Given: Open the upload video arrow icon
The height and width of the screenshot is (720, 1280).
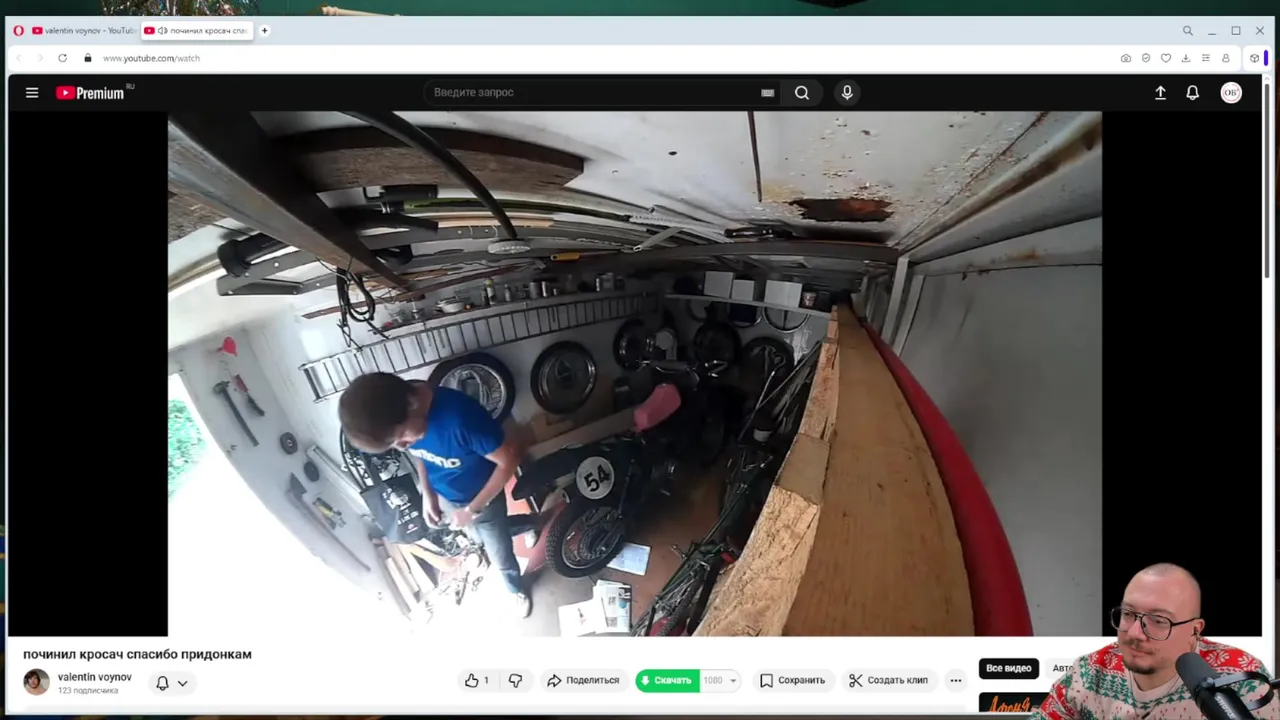Looking at the screenshot, I should (1160, 92).
